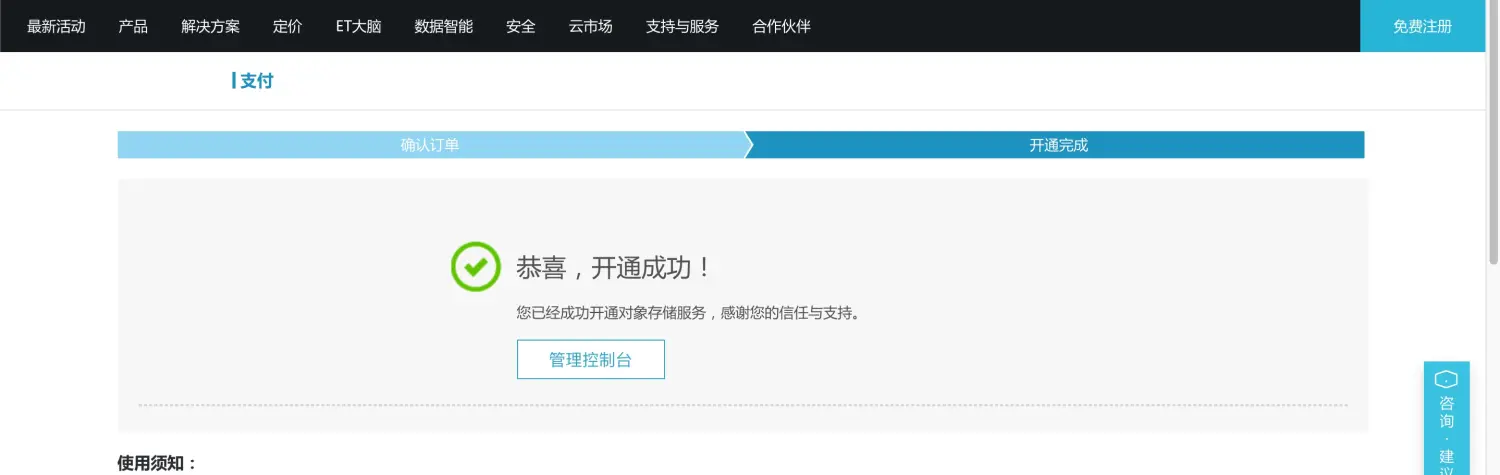The image size is (1500, 475).
Task: Visit the 云市场 link
Action: (x=590, y=27)
